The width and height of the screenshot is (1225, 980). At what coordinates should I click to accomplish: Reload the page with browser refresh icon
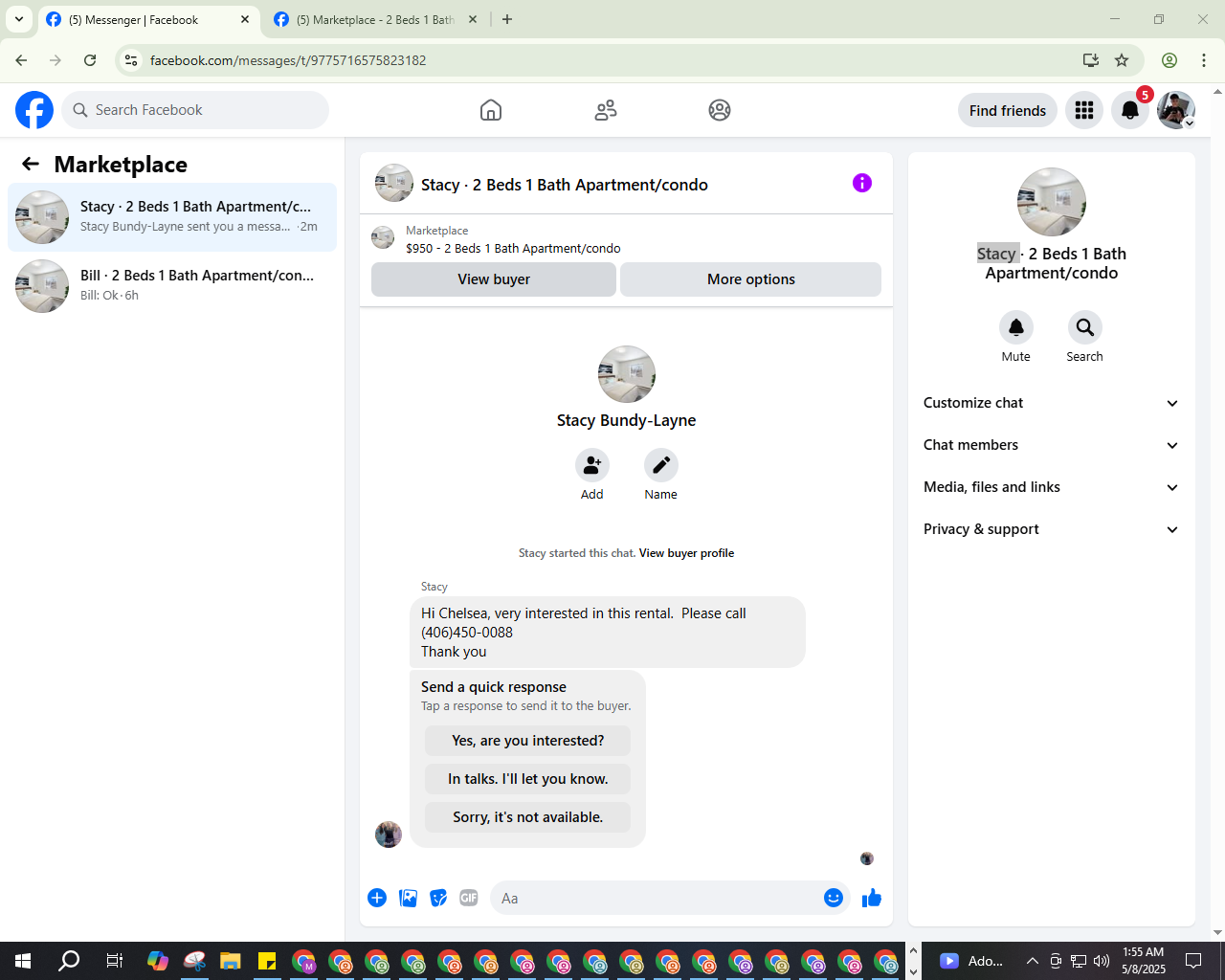pos(90,60)
